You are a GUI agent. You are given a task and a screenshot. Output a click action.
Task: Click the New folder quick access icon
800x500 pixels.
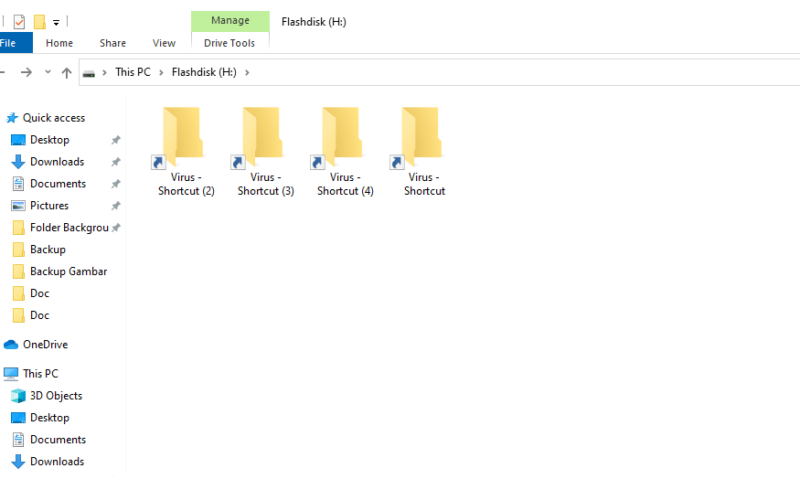(x=39, y=22)
